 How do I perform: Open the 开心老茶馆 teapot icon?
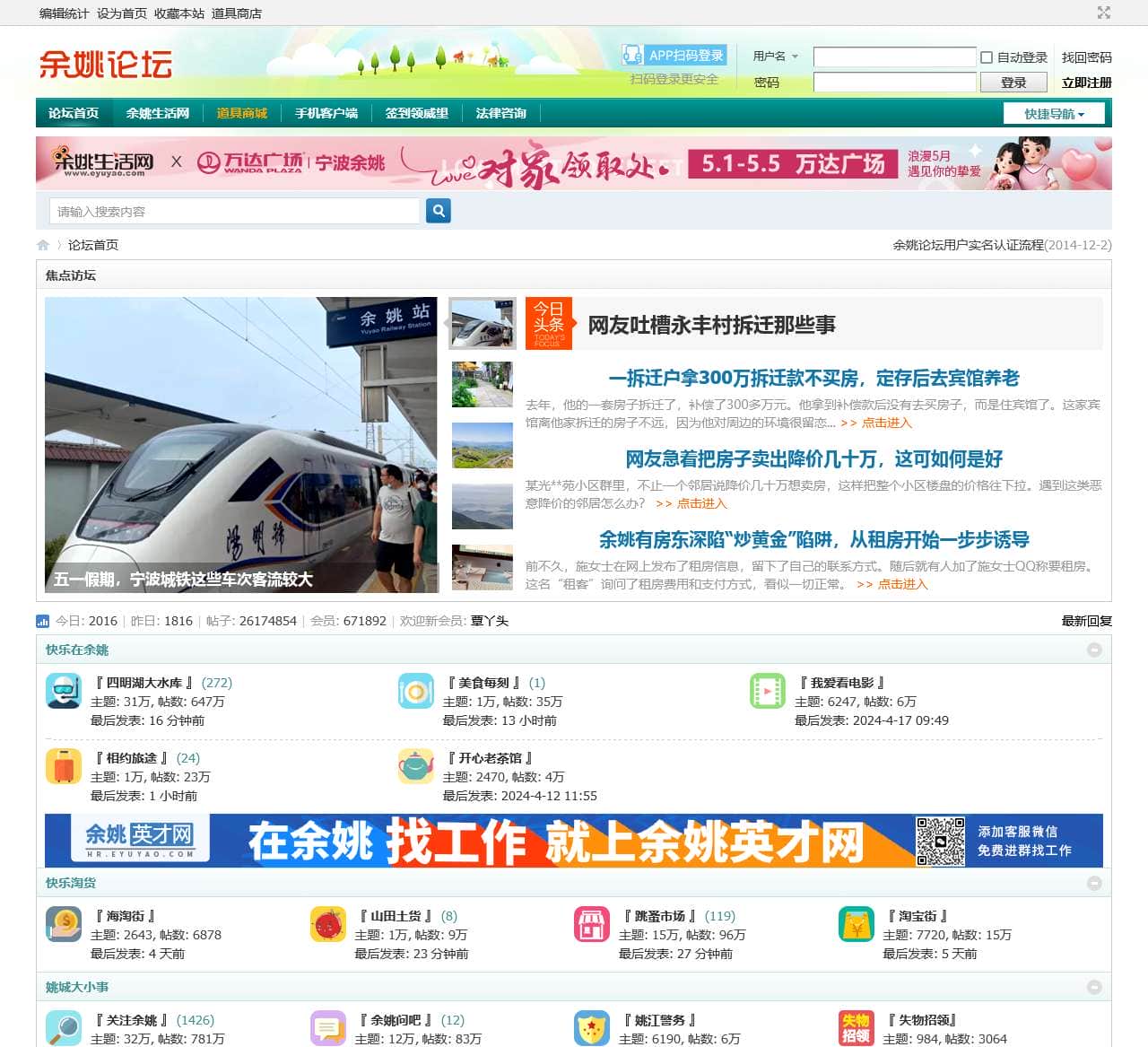coord(414,767)
